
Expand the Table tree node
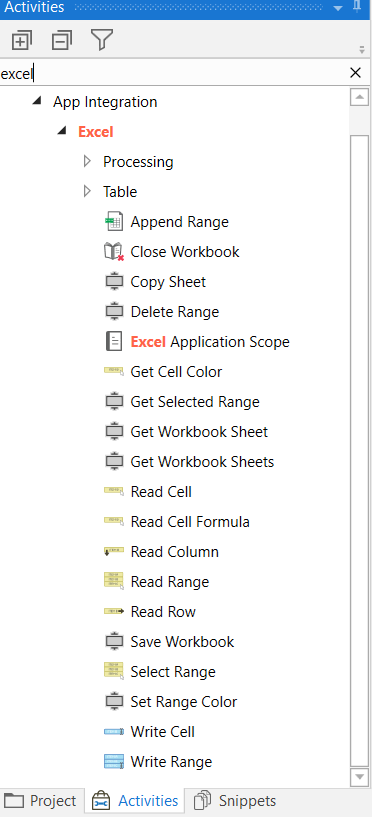point(87,192)
